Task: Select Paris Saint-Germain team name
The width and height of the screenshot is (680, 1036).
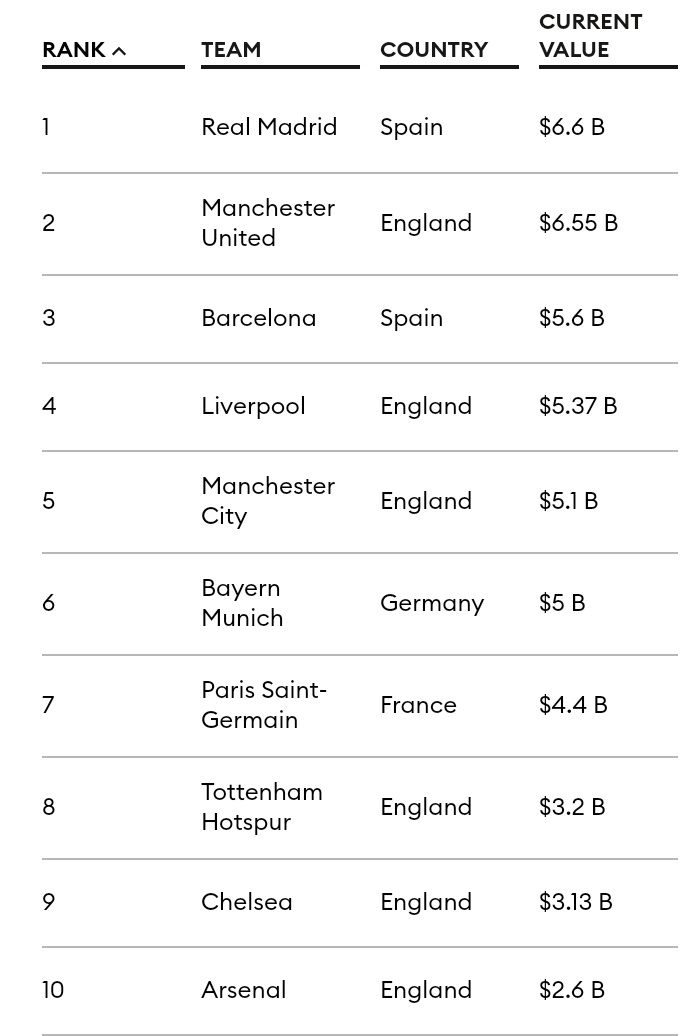Action: [x=264, y=704]
